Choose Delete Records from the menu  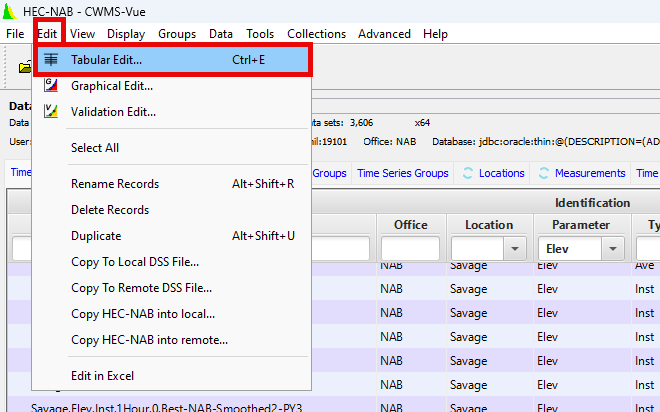(110, 210)
